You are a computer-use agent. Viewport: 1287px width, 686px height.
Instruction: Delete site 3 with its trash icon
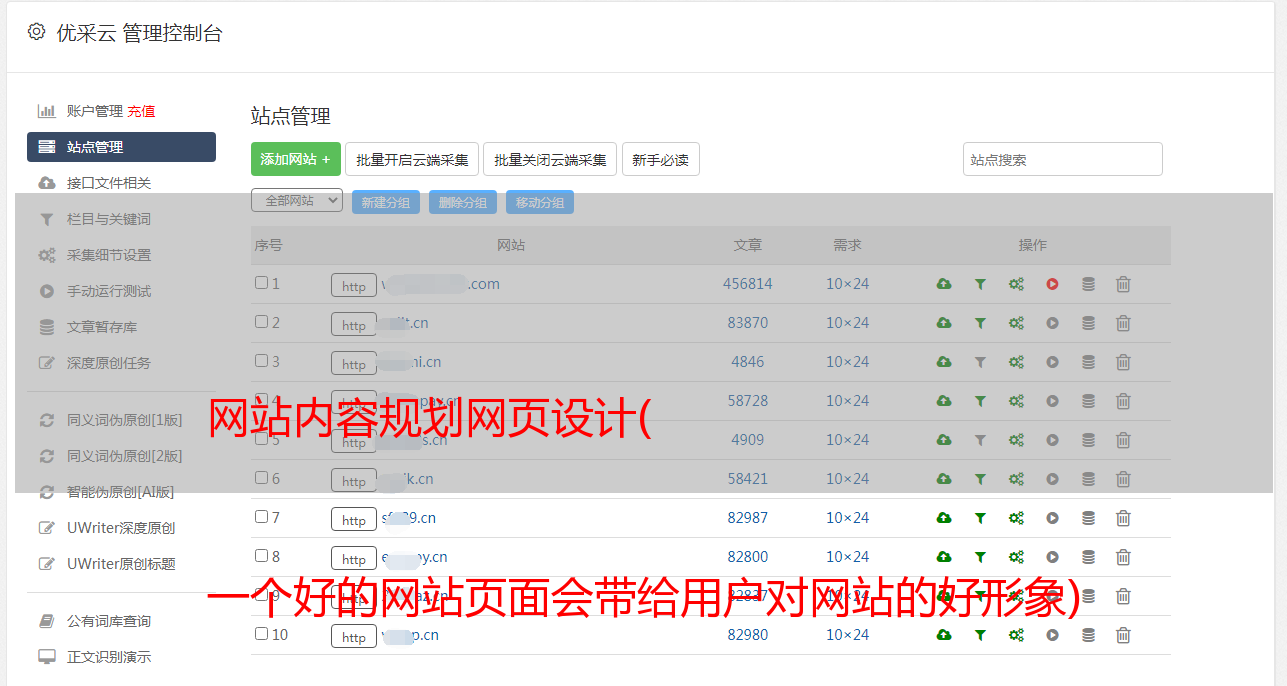click(1123, 362)
